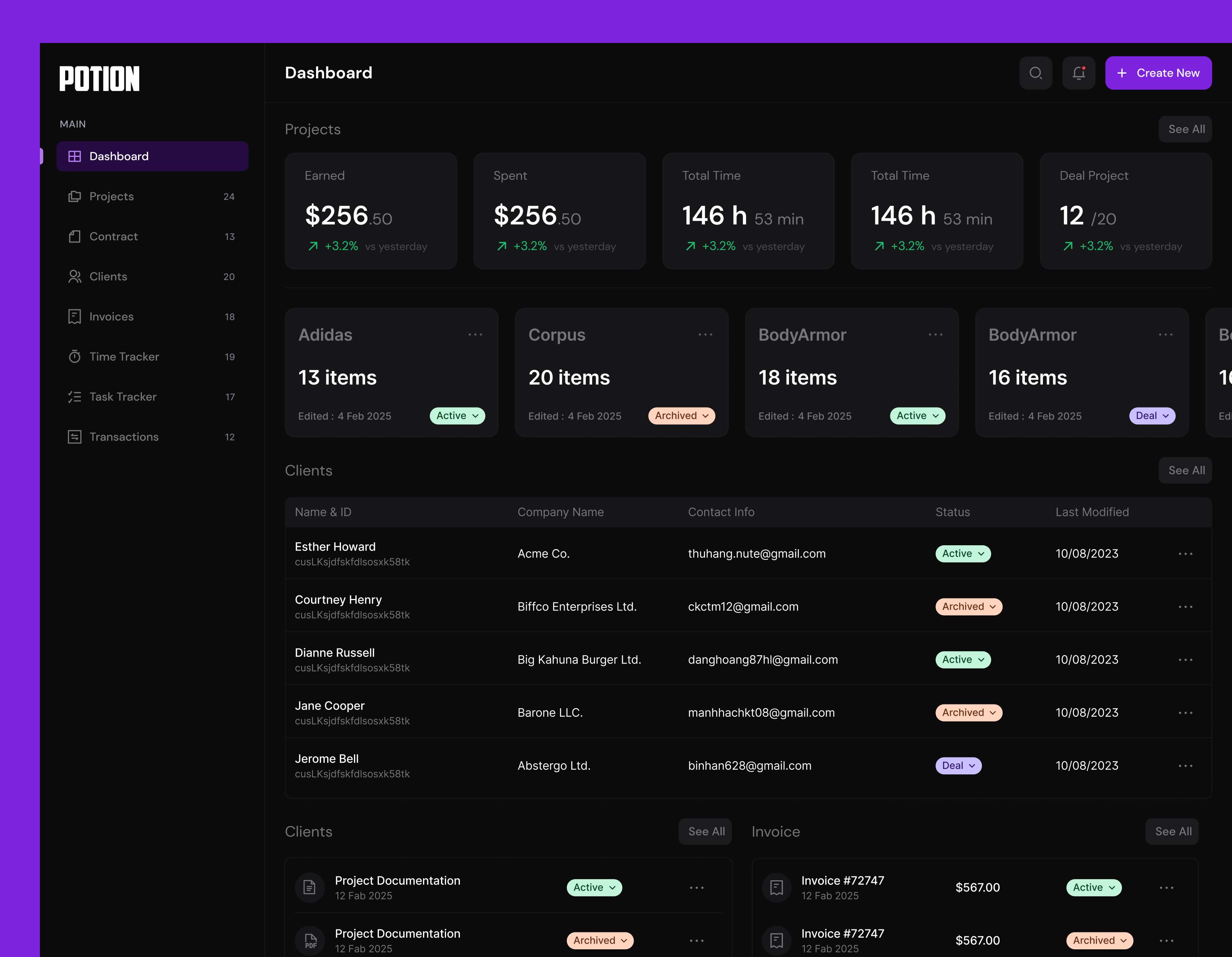Image resolution: width=1232 pixels, height=957 pixels.
Task: Select the Earned $256.50 stat card
Action: 371,211
